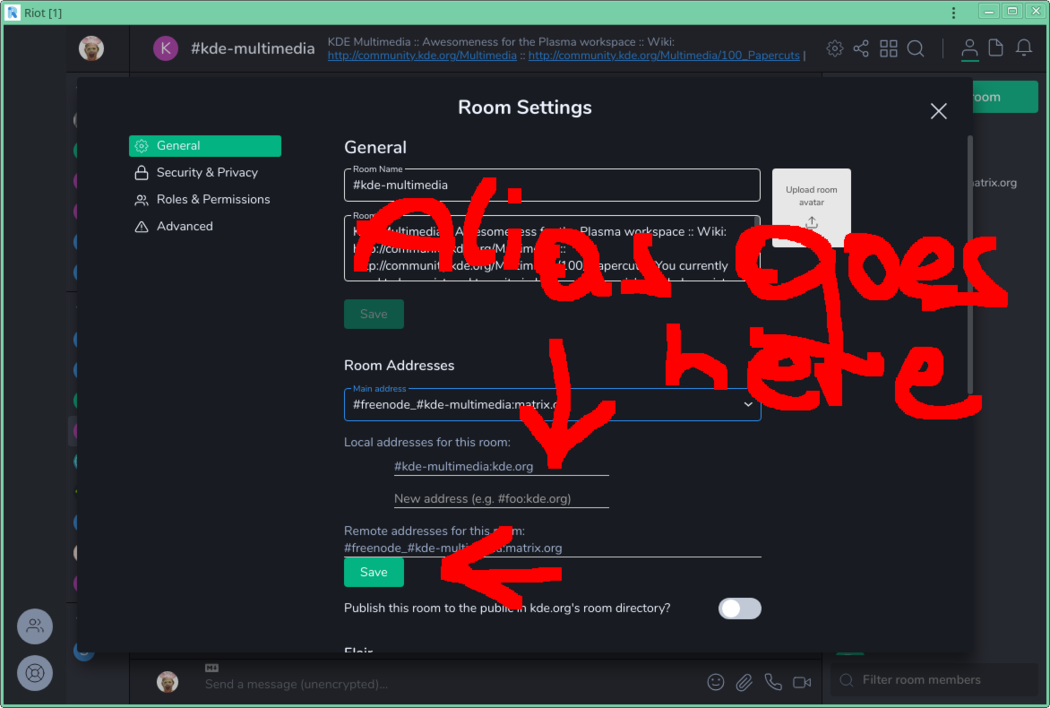The height and width of the screenshot is (708, 1050).
Task: Click the search magnifier icon in header
Action: (915, 49)
